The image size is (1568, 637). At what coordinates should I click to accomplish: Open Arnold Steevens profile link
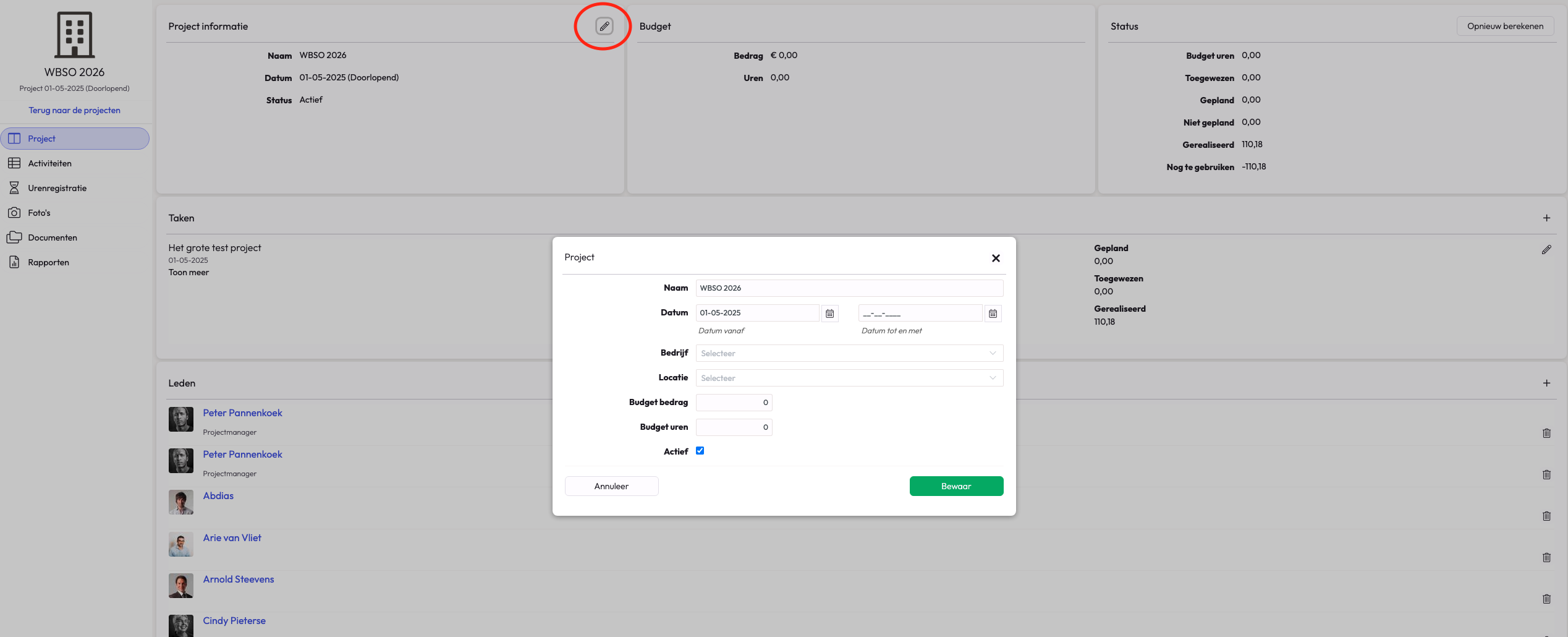pyautogui.click(x=239, y=579)
